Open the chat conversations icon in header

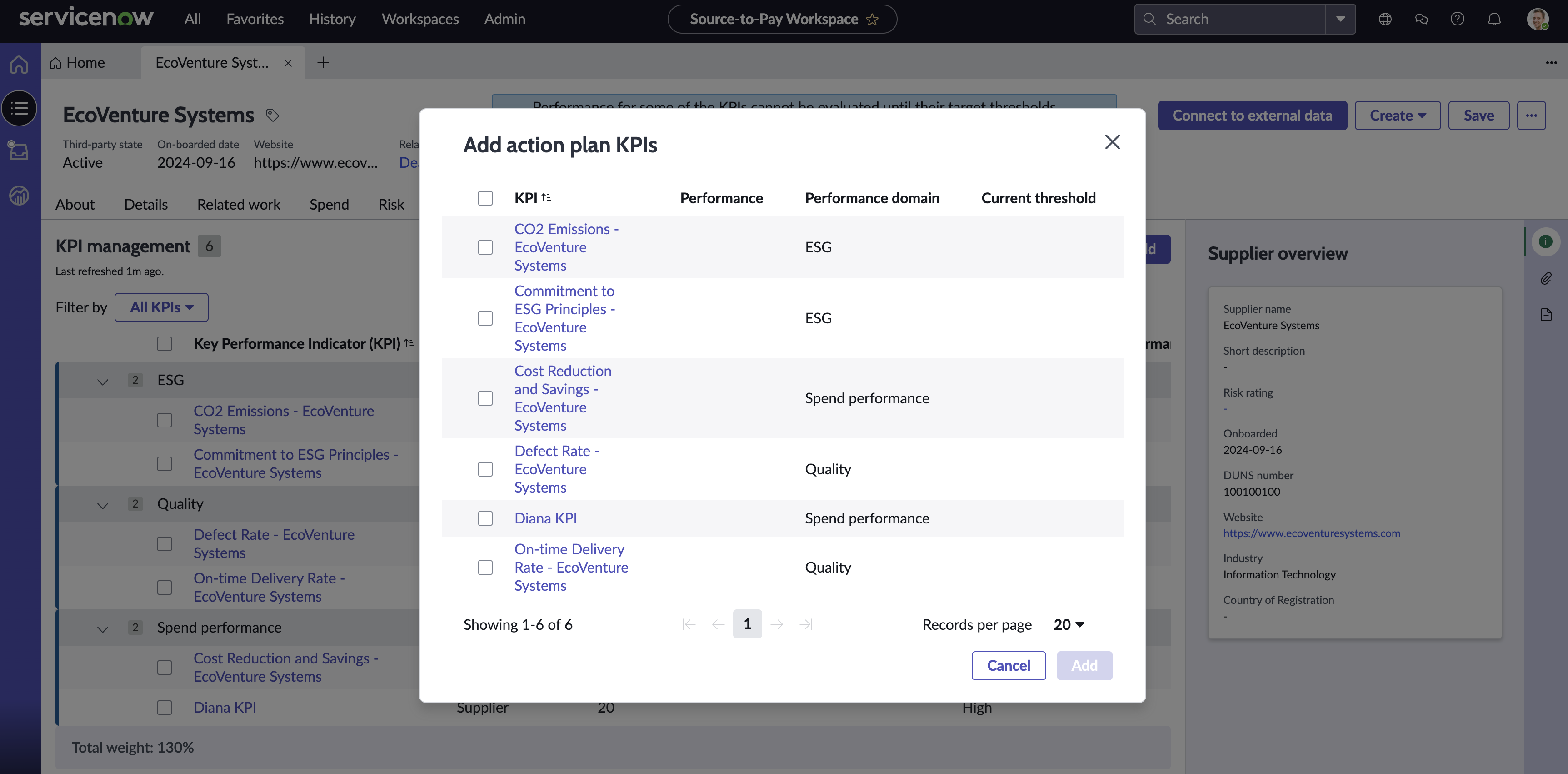pyautogui.click(x=1421, y=19)
